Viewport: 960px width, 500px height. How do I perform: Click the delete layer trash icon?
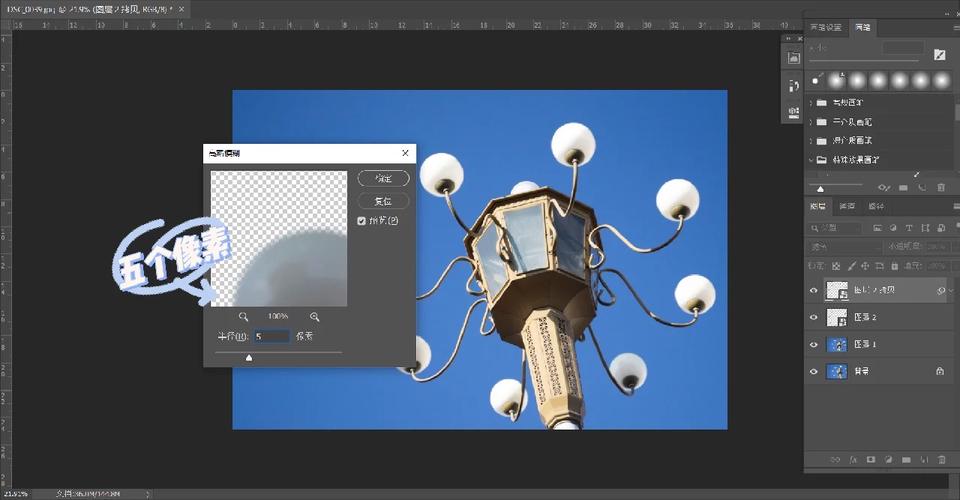940,460
